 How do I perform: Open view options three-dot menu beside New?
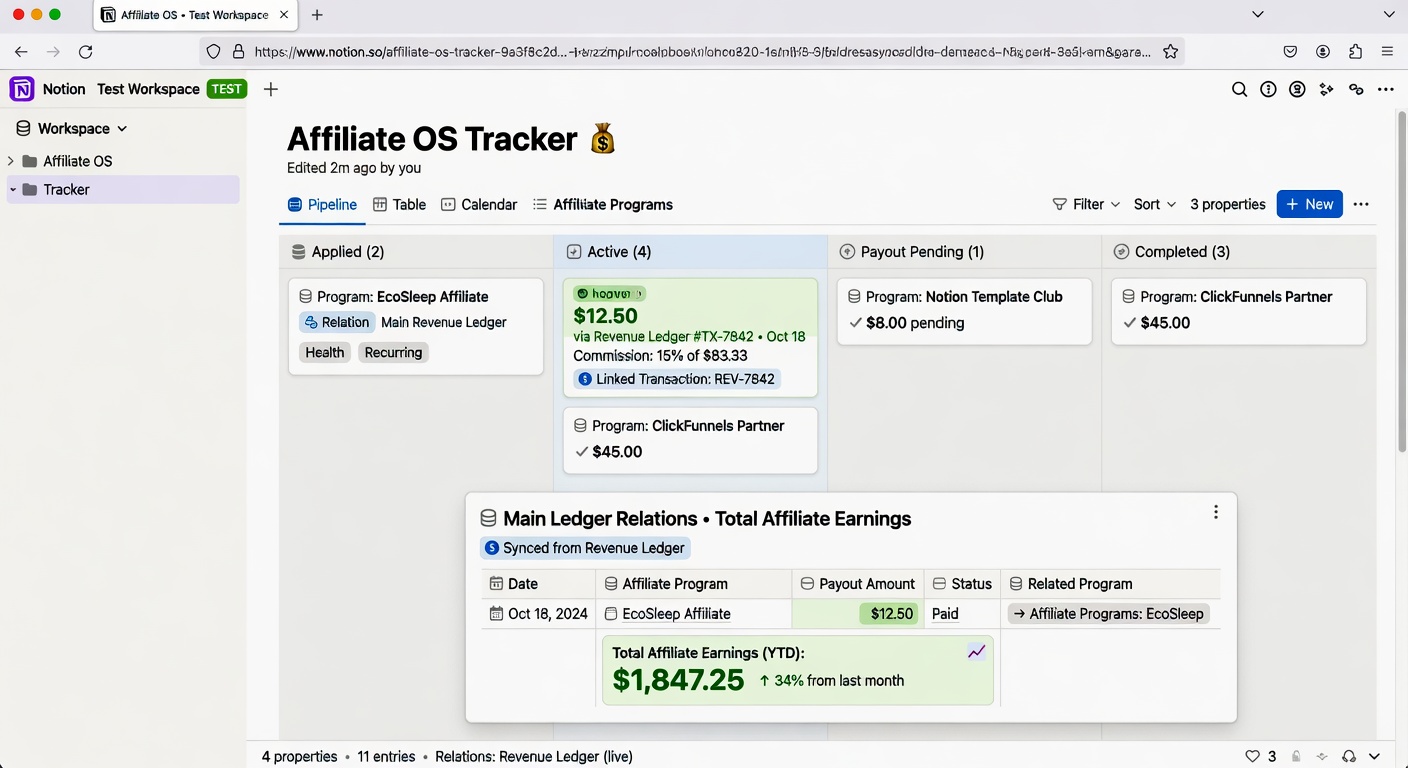click(x=1361, y=204)
